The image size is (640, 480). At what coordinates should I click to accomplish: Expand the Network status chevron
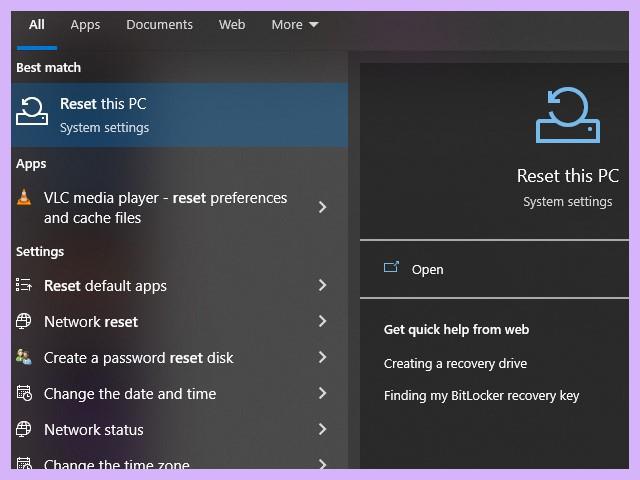[x=322, y=429]
